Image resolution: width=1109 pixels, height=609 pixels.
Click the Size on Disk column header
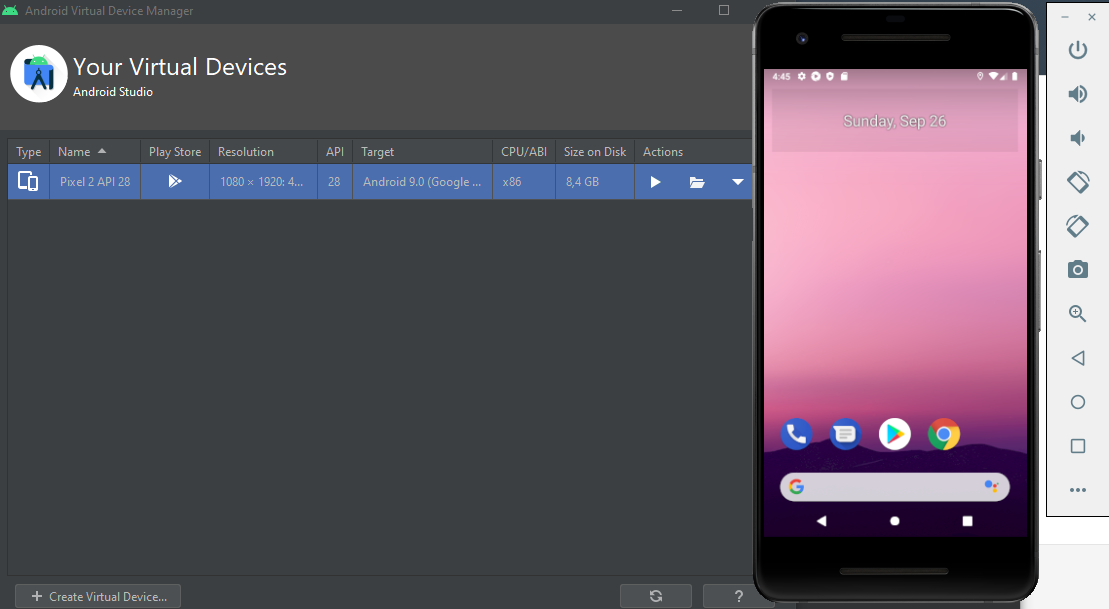pyautogui.click(x=595, y=151)
